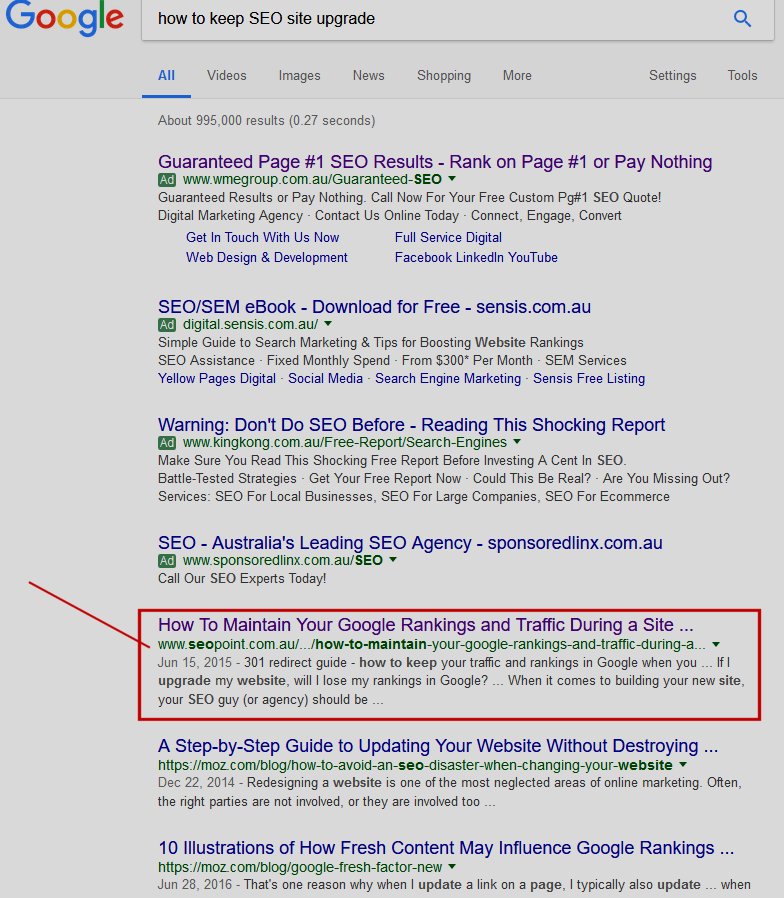Click the blue search magnifier icon
784x898 pixels.
click(x=742, y=18)
